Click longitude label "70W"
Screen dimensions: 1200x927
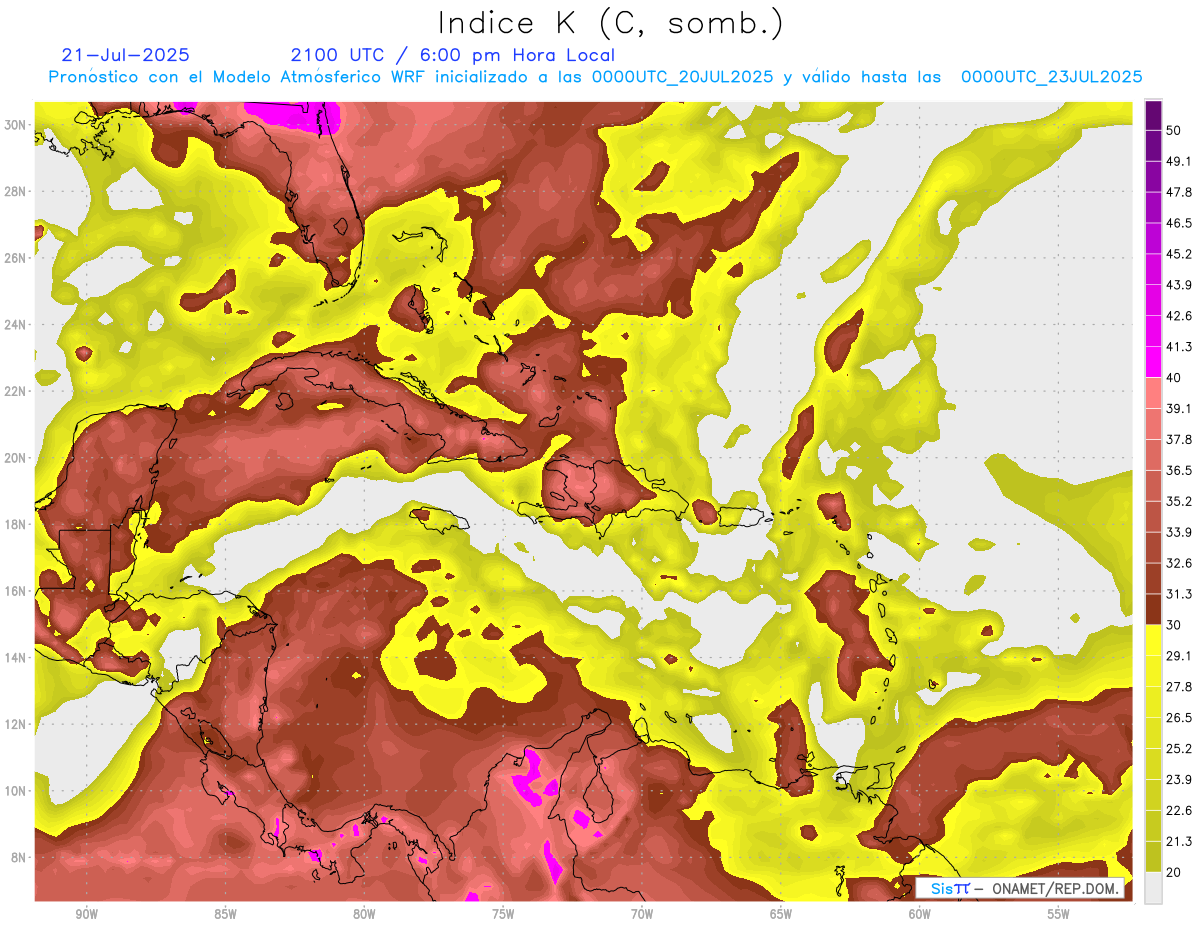tap(642, 914)
